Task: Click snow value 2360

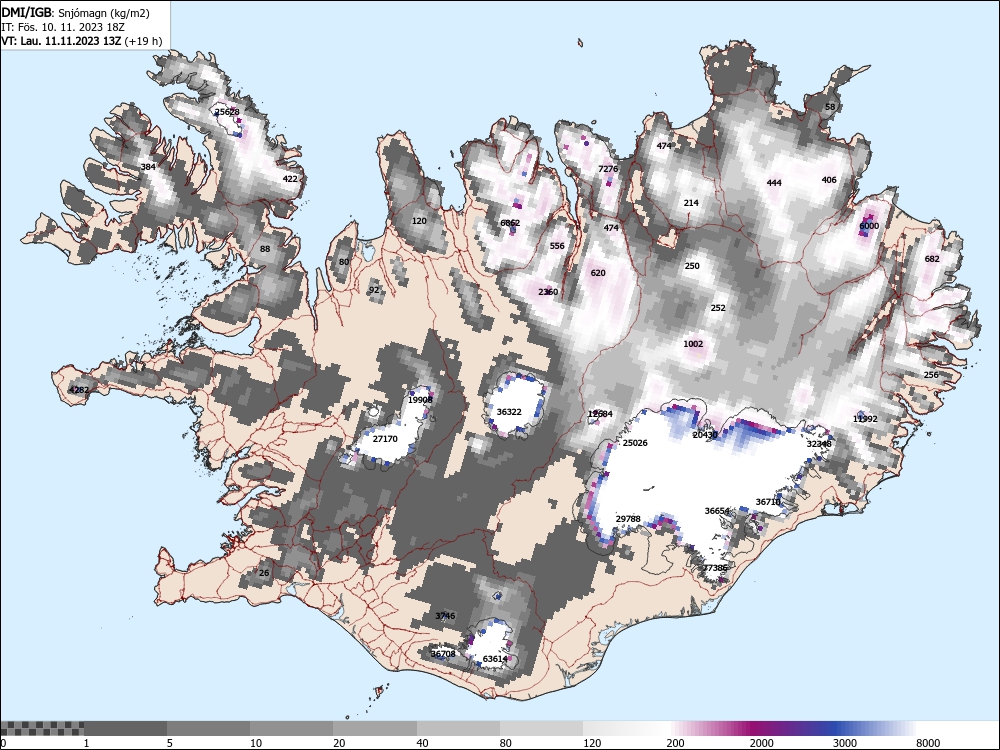Action: point(548,292)
